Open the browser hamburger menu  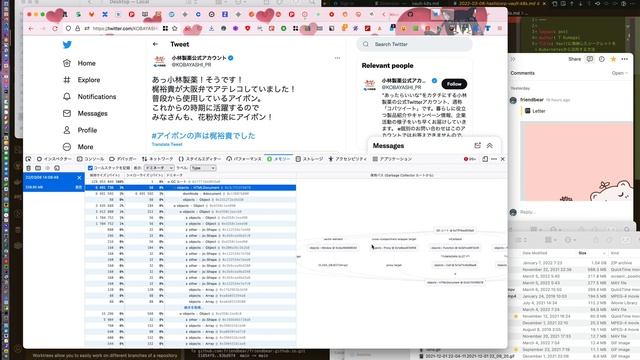500,29
